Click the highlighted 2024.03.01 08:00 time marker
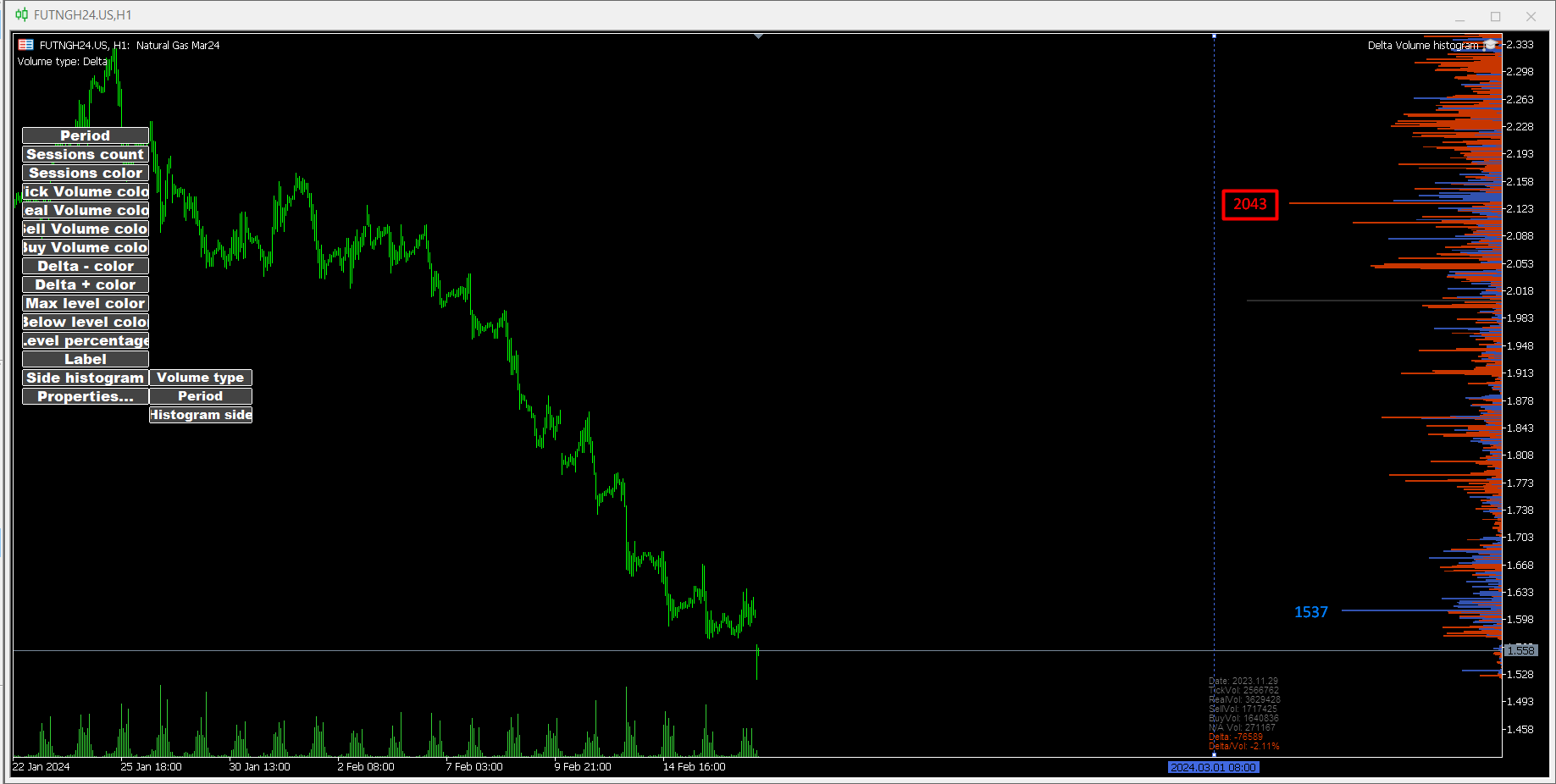The height and width of the screenshot is (784, 1556). pos(1214,767)
